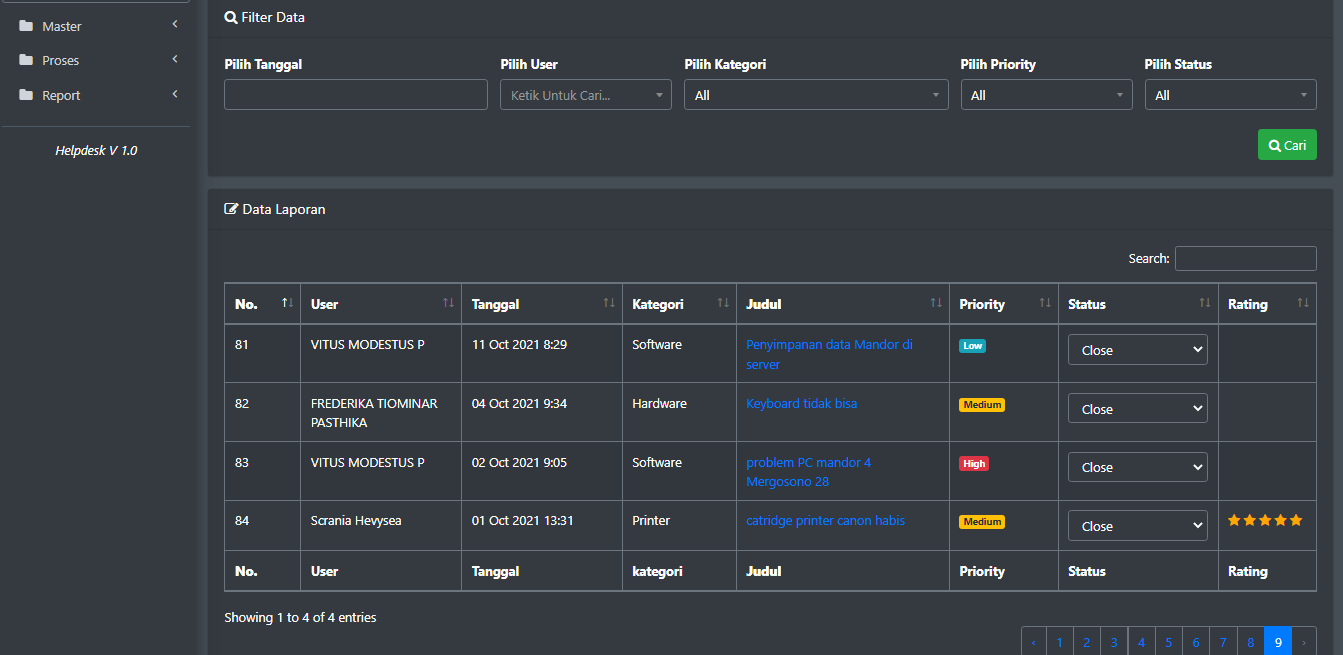Image resolution: width=1343 pixels, height=655 pixels.
Task: Click the Pilih Tanggal date field
Action: [x=355, y=96]
